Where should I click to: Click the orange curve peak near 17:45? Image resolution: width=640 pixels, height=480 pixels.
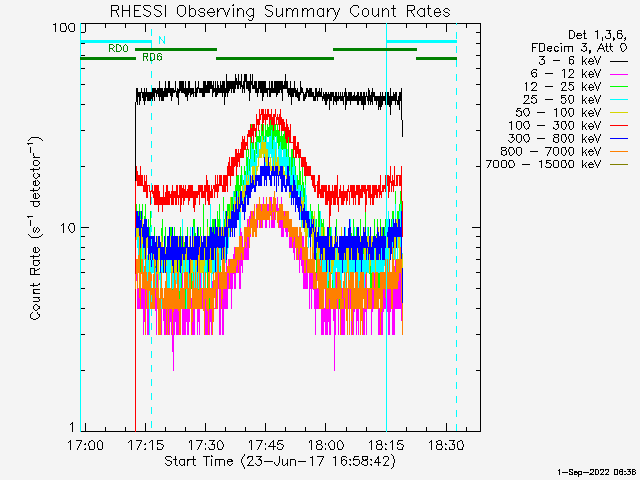pyautogui.click(x=267, y=208)
